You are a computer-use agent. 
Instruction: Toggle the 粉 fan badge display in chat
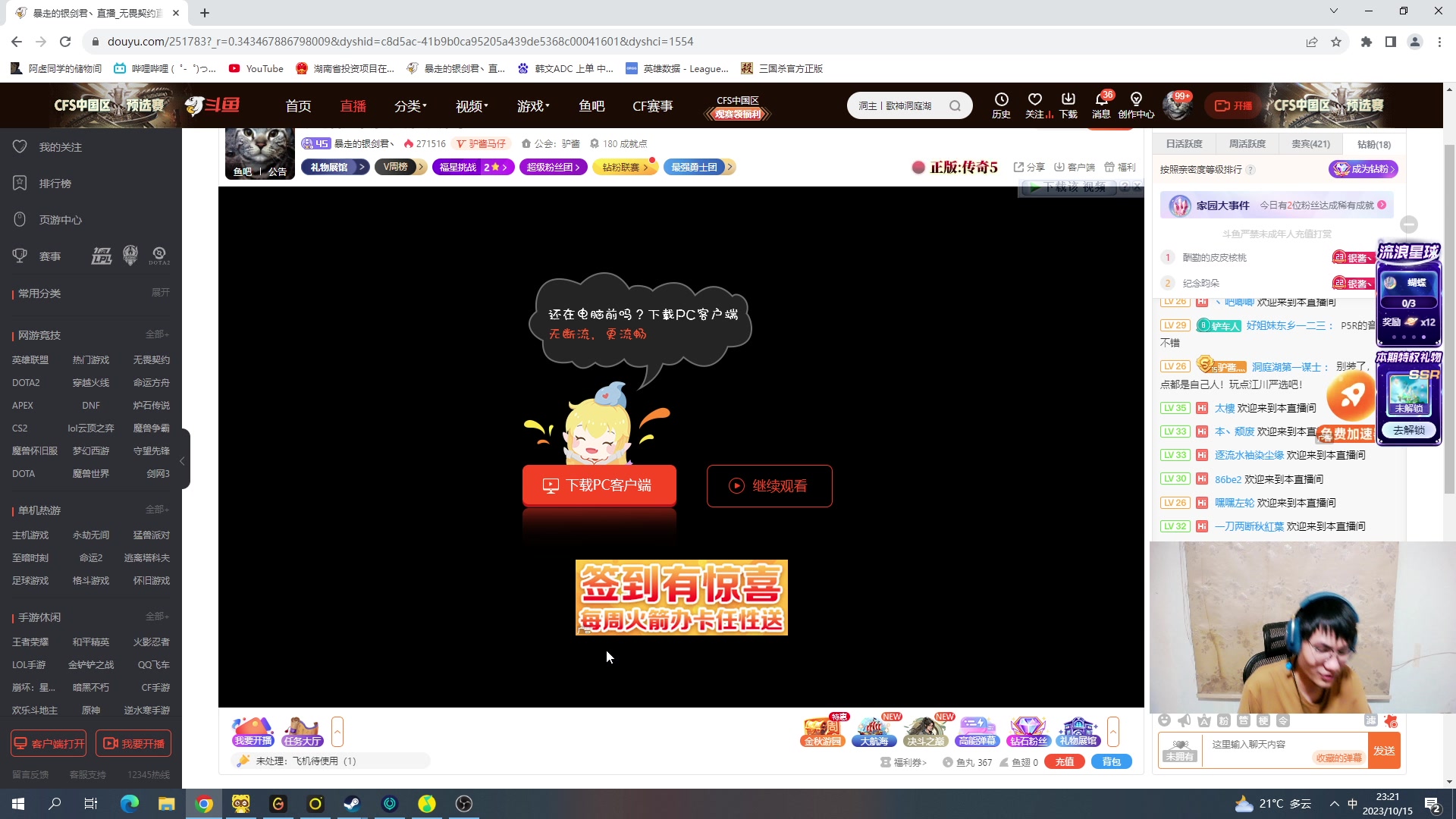tap(1223, 721)
